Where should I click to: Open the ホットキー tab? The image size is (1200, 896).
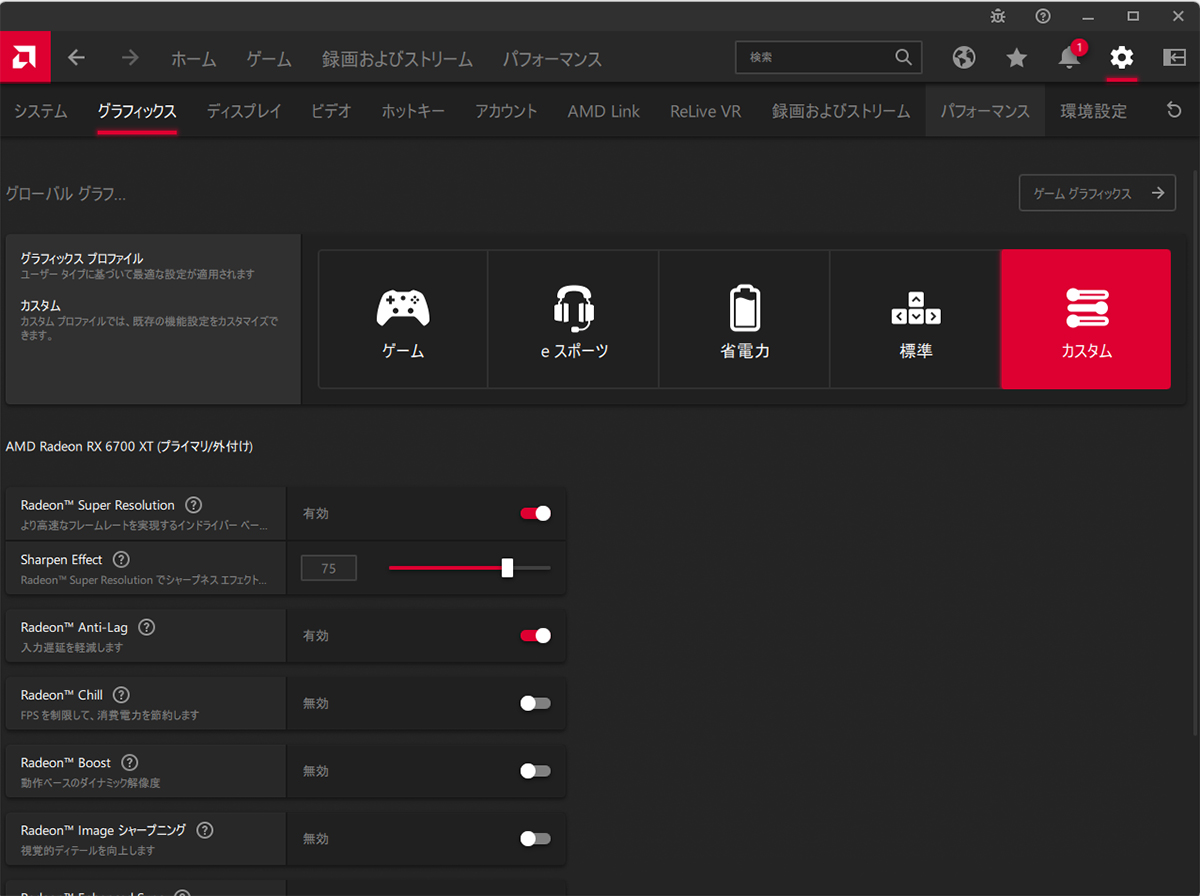tap(413, 111)
